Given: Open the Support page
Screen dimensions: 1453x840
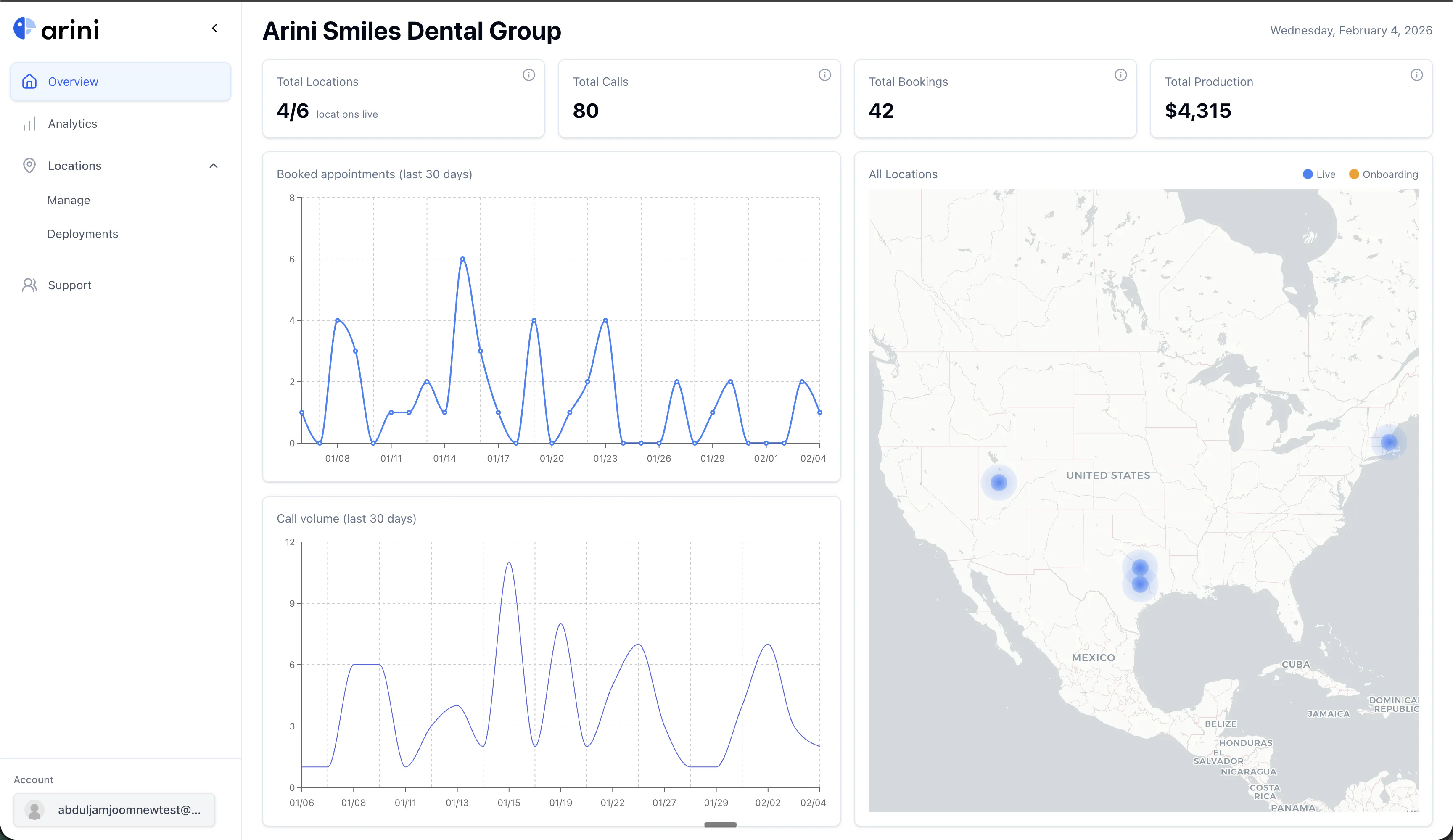Looking at the screenshot, I should click(121, 285).
